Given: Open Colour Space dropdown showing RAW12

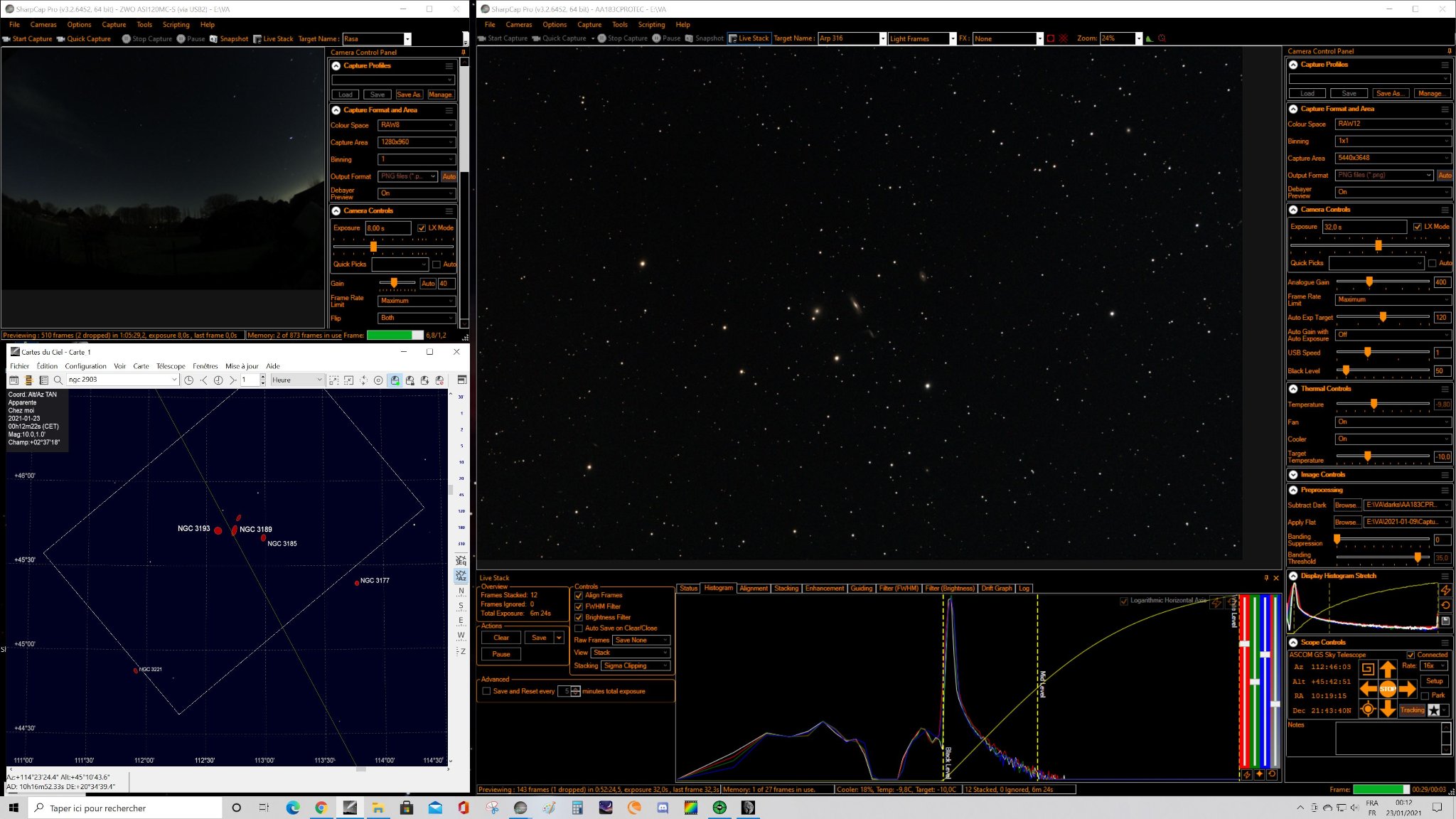Looking at the screenshot, I should (x=1393, y=124).
